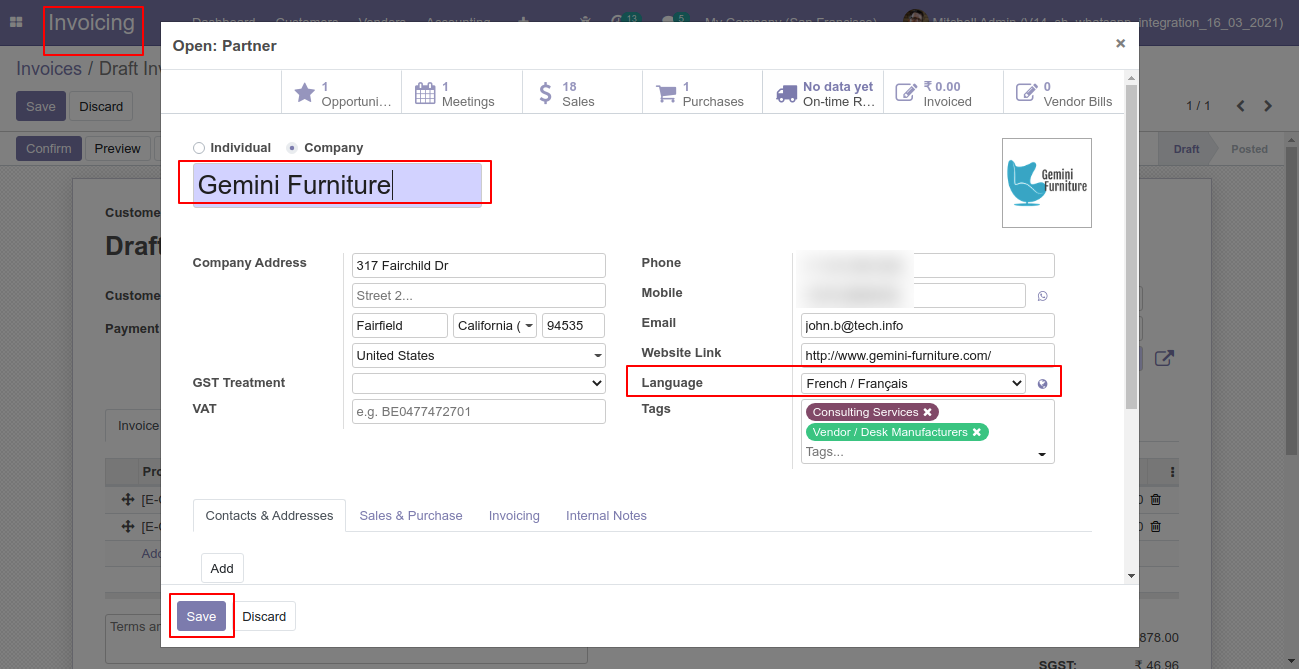Click the city field Fairfield

pos(400,326)
